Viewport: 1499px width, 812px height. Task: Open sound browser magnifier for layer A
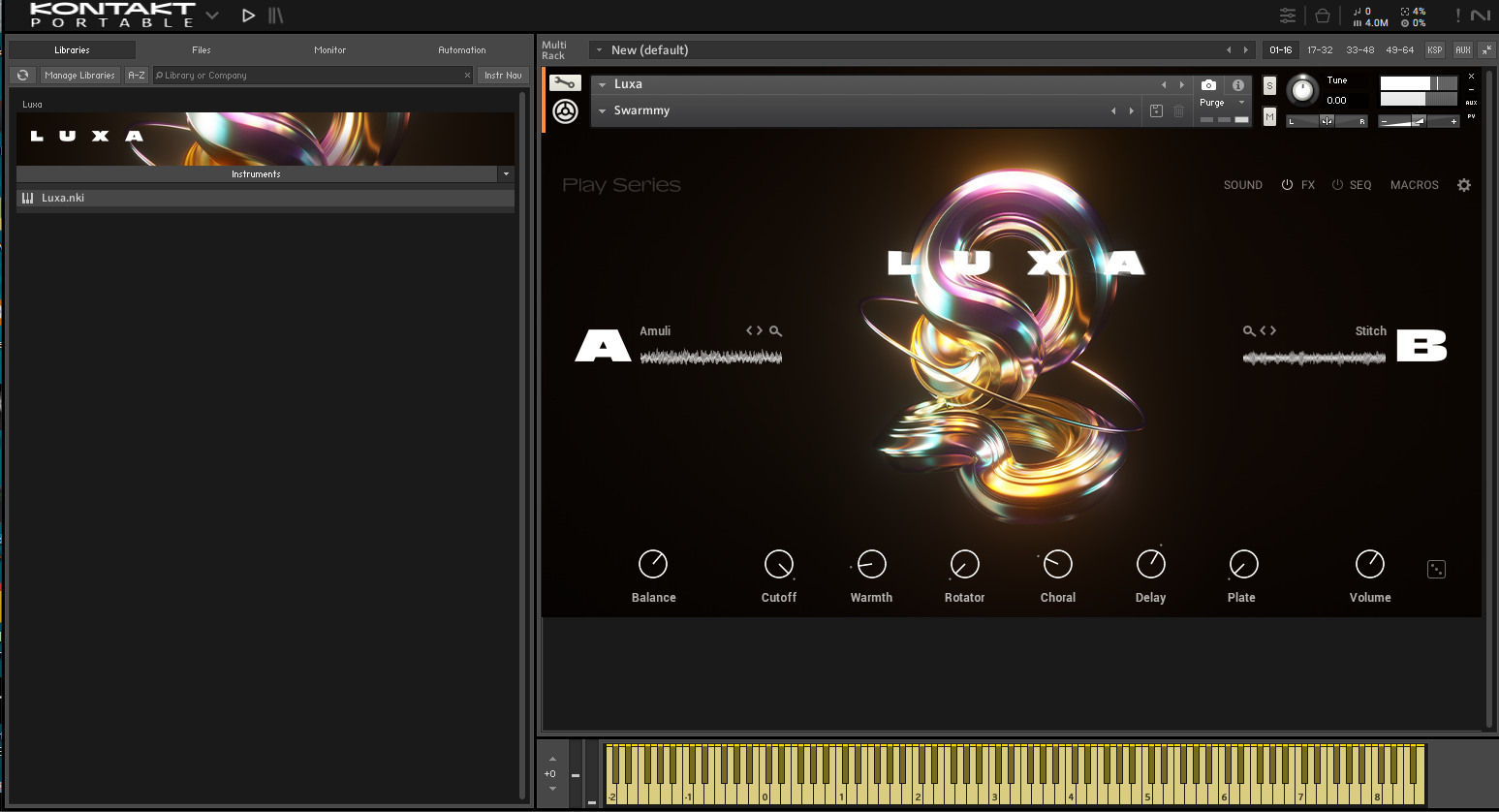pos(775,331)
